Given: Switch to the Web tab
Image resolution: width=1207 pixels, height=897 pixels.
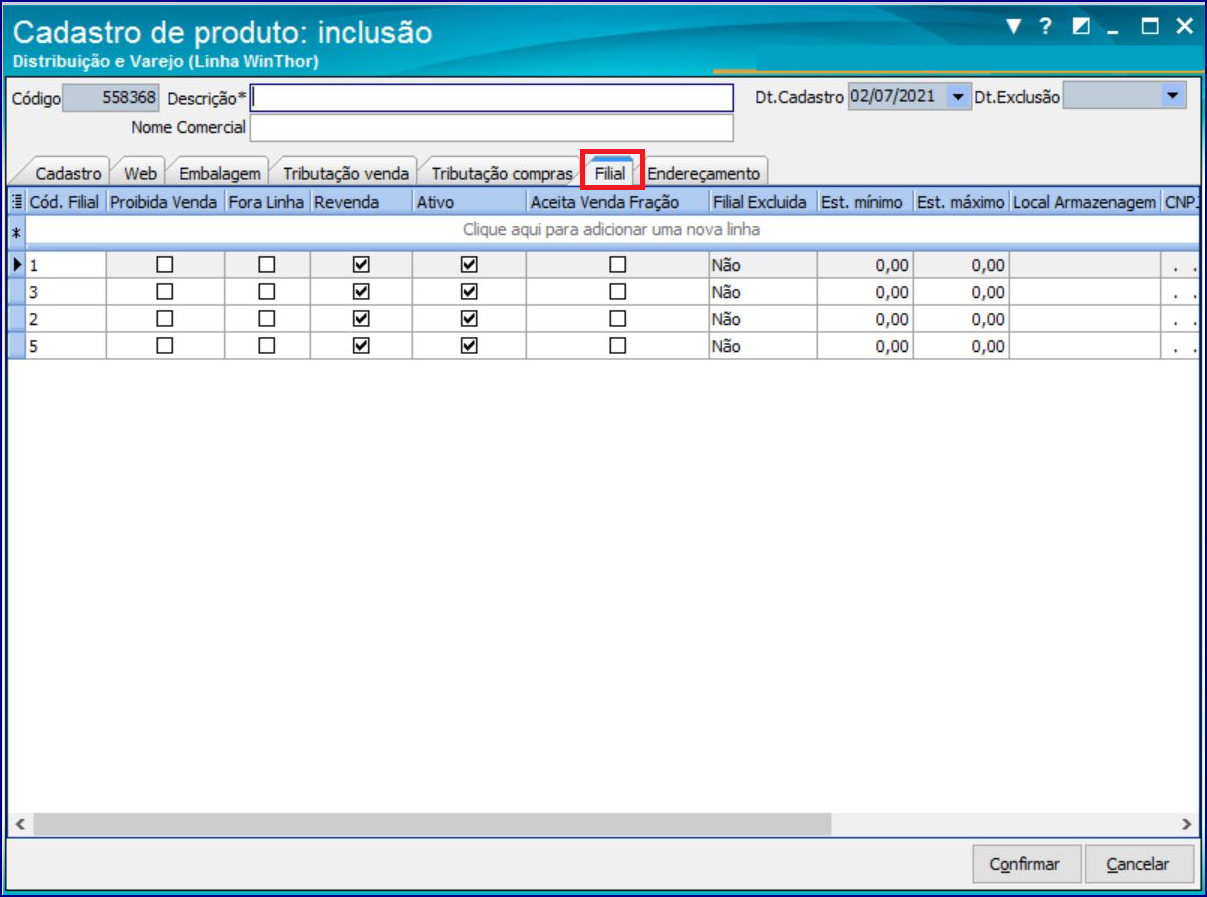Looking at the screenshot, I should pyautogui.click(x=140, y=173).
